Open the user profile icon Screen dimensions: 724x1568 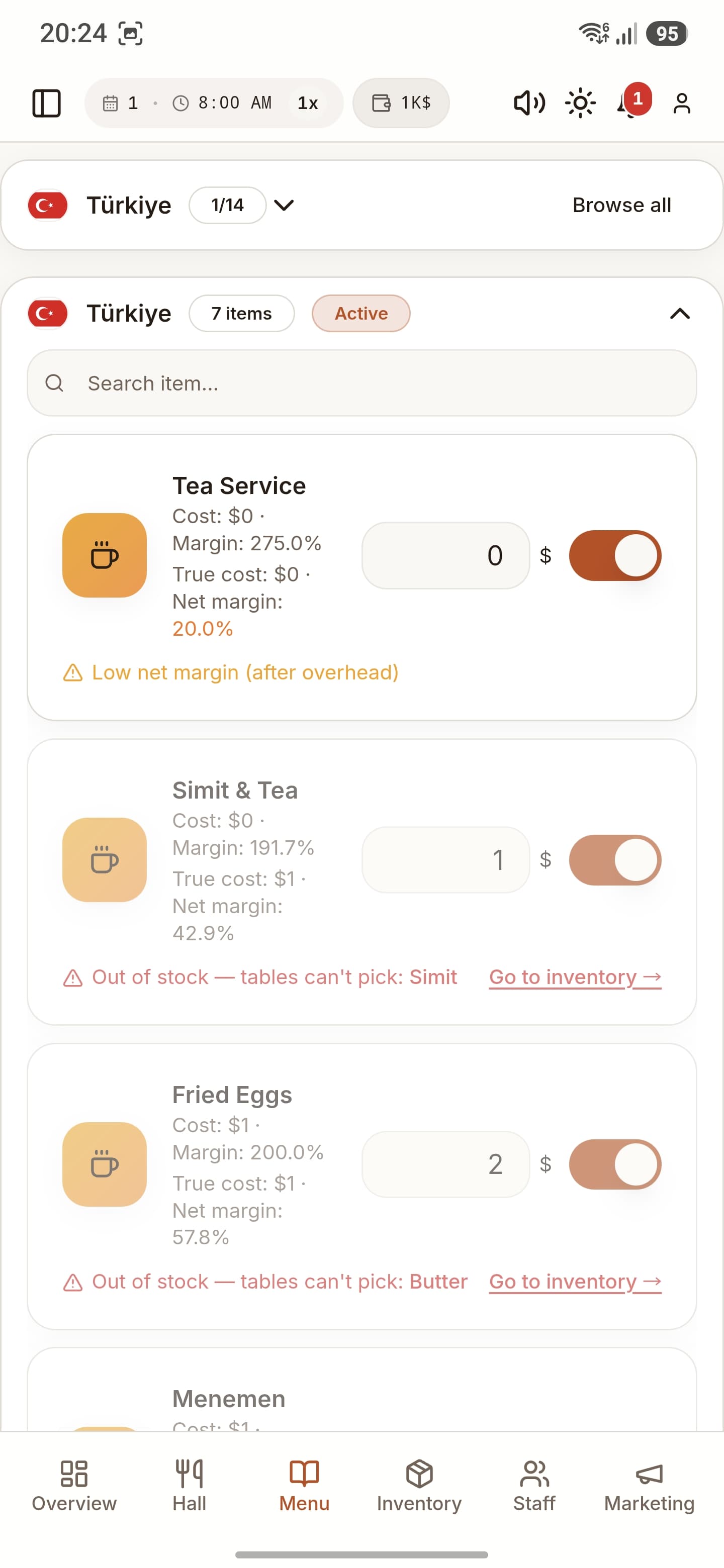coord(682,103)
